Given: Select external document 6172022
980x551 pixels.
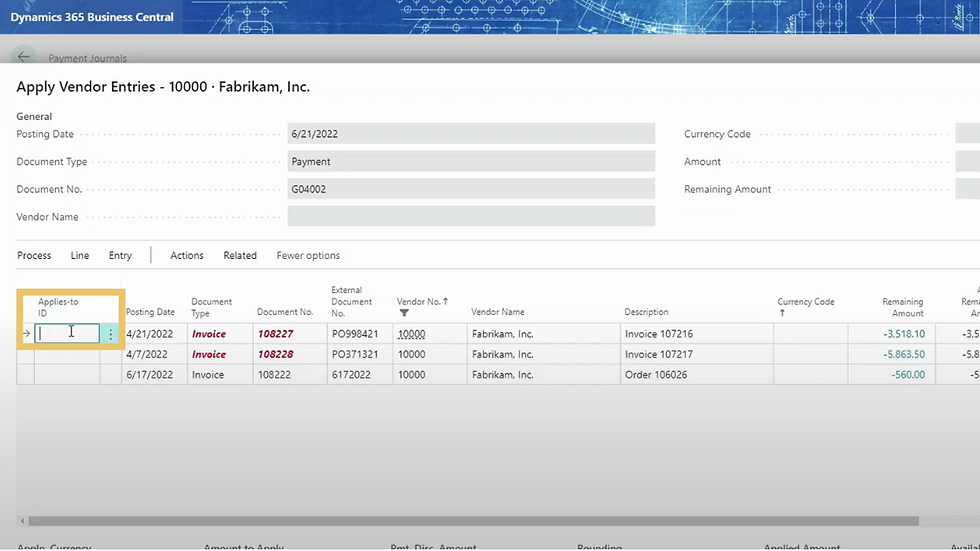Looking at the screenshot, I should 360,375.
